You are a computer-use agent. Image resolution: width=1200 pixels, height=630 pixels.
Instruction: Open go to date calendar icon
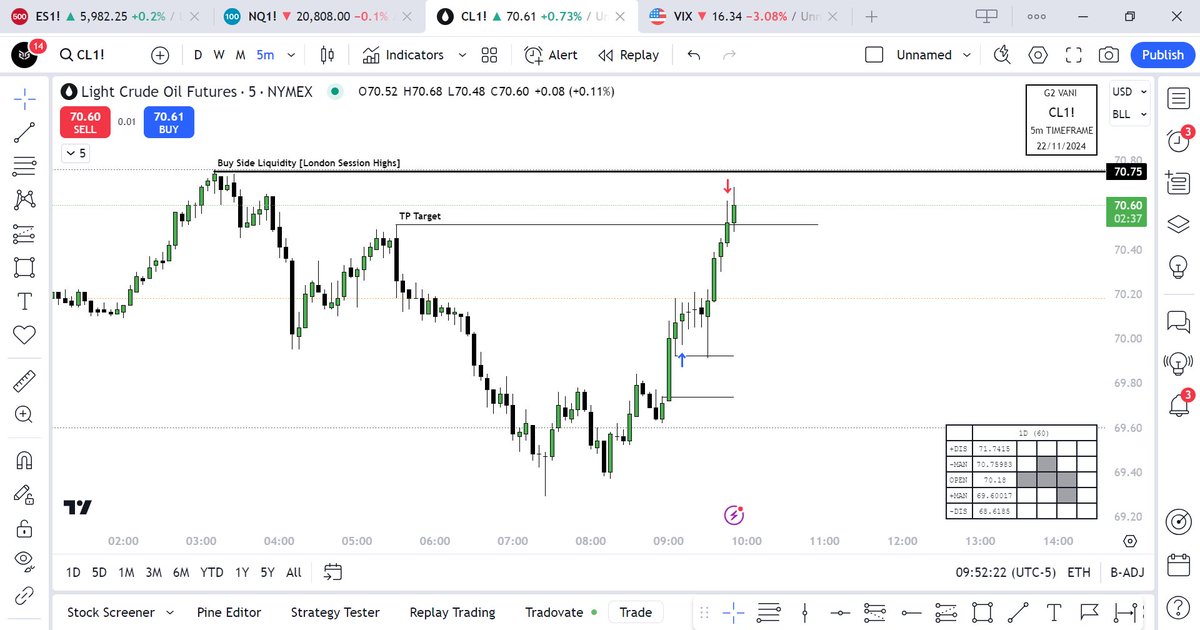[x=333, y=572]
